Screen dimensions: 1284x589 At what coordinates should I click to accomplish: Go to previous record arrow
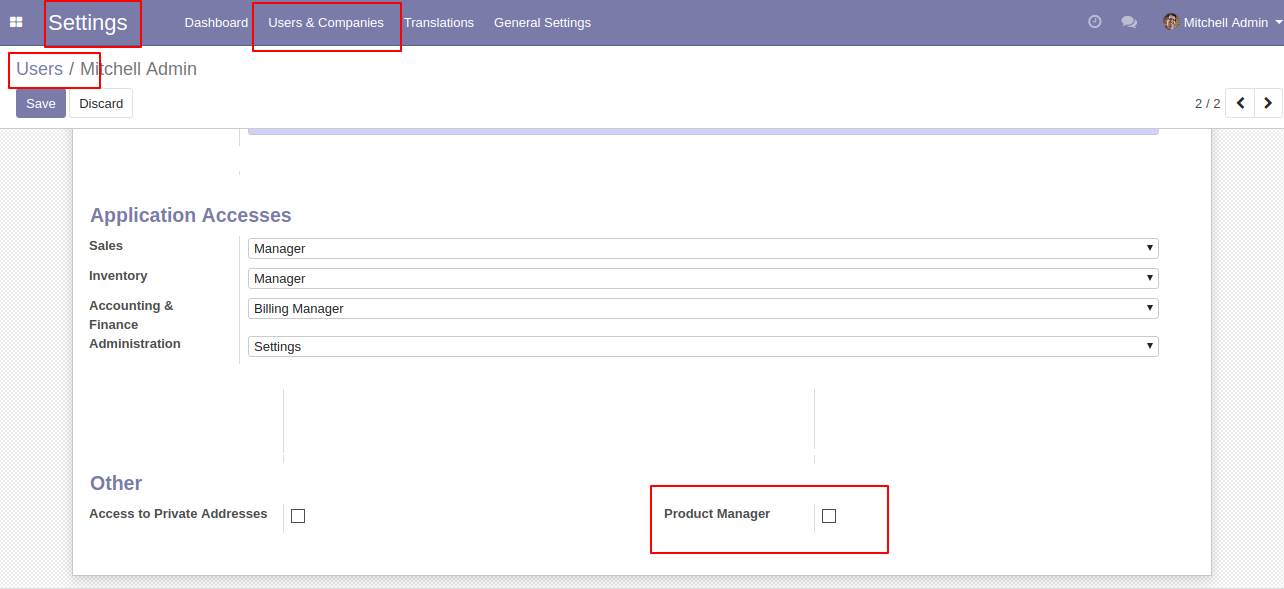(1240, 103)
